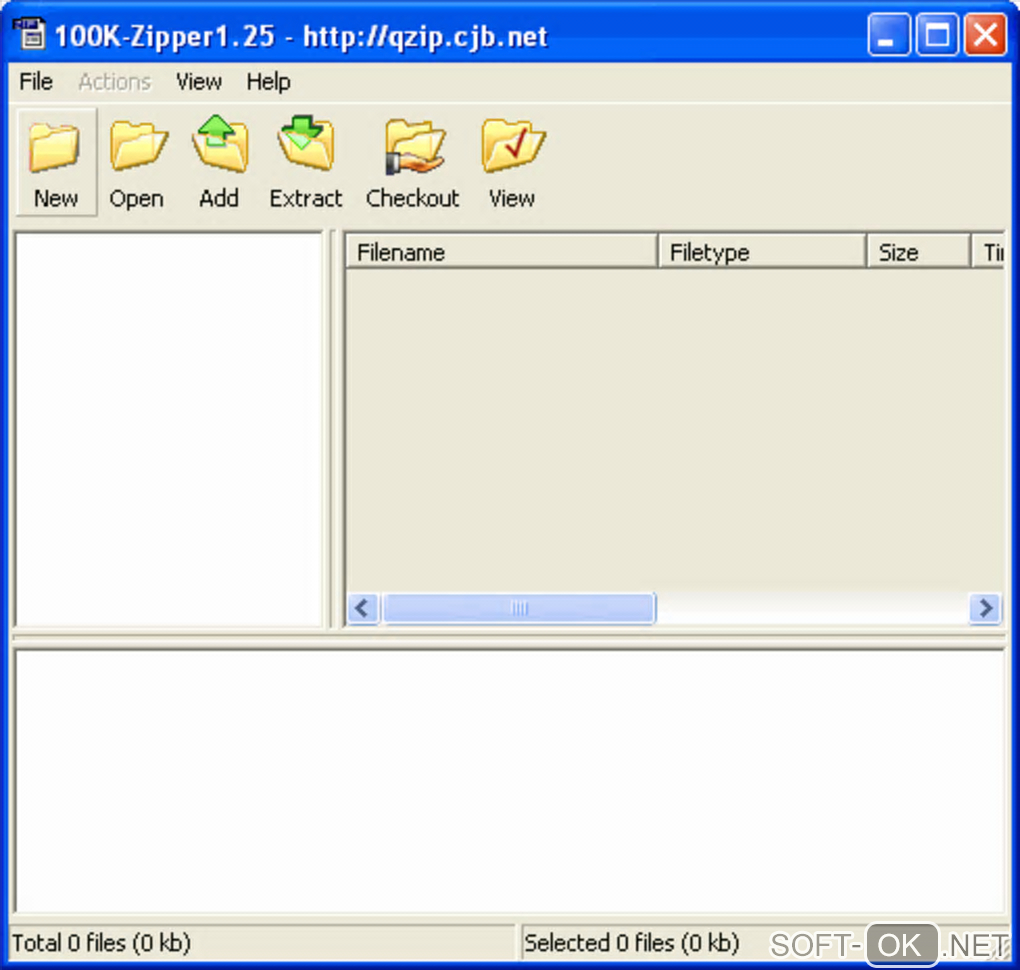Click the Selected 0 files status text
This screenshot has height=970, width=1020.
point(632,943)
